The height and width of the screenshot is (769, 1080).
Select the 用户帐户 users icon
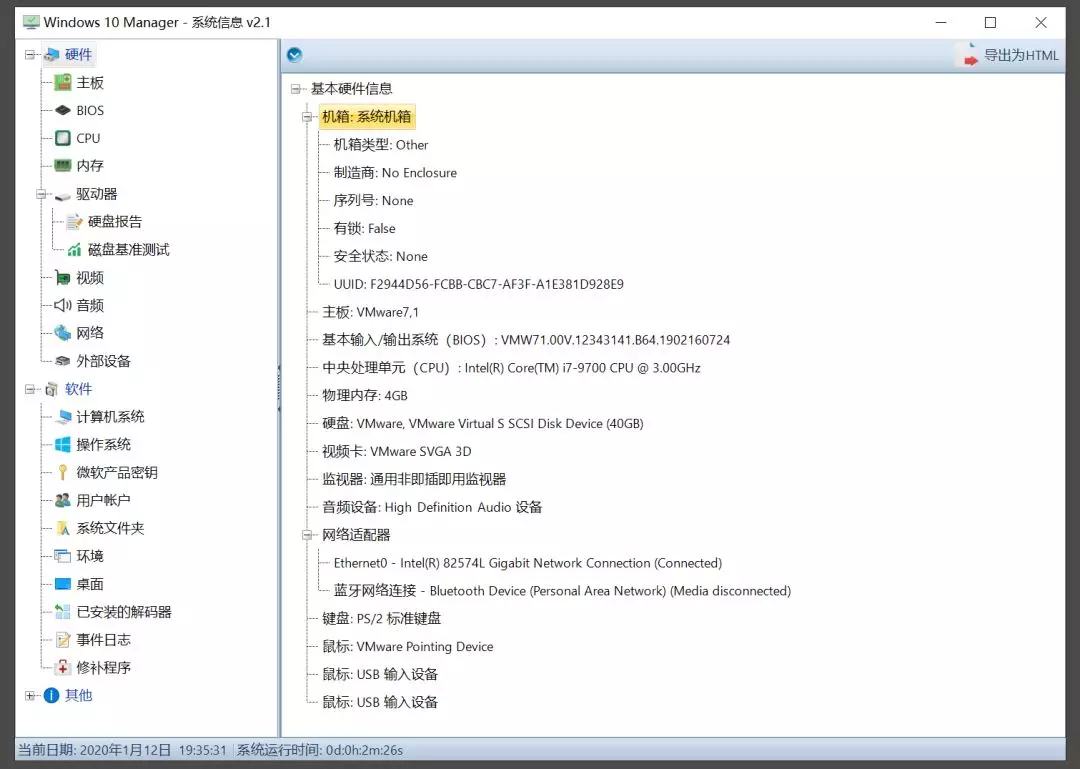[x=63, y=500]
